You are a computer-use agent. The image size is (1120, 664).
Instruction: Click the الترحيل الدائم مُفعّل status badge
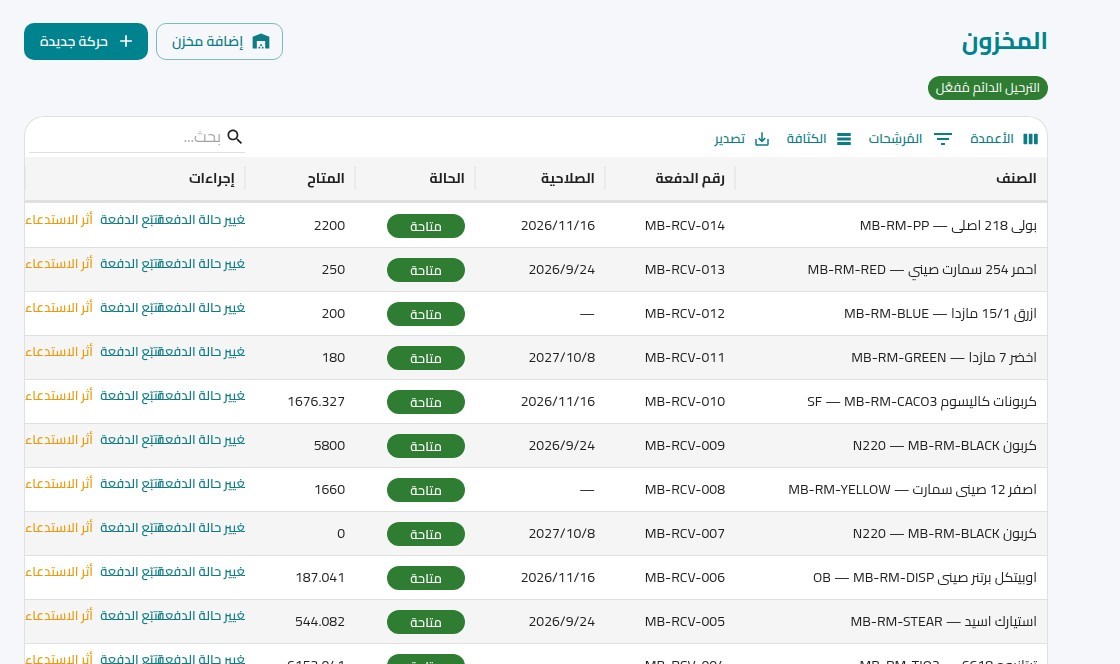[987, 88]
